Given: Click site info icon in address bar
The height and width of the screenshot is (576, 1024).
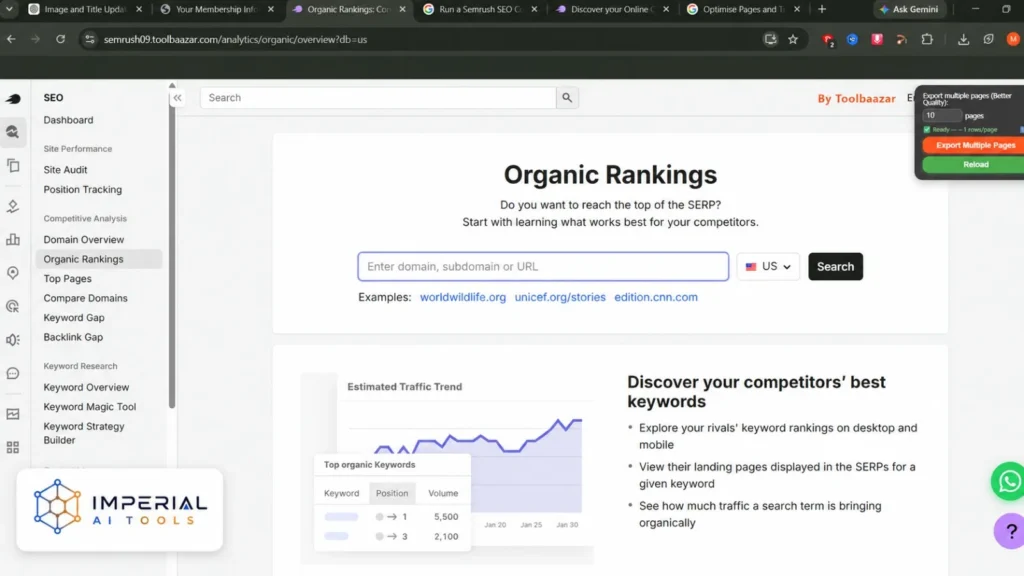Looking at the screenshot, I should [89, 39].
